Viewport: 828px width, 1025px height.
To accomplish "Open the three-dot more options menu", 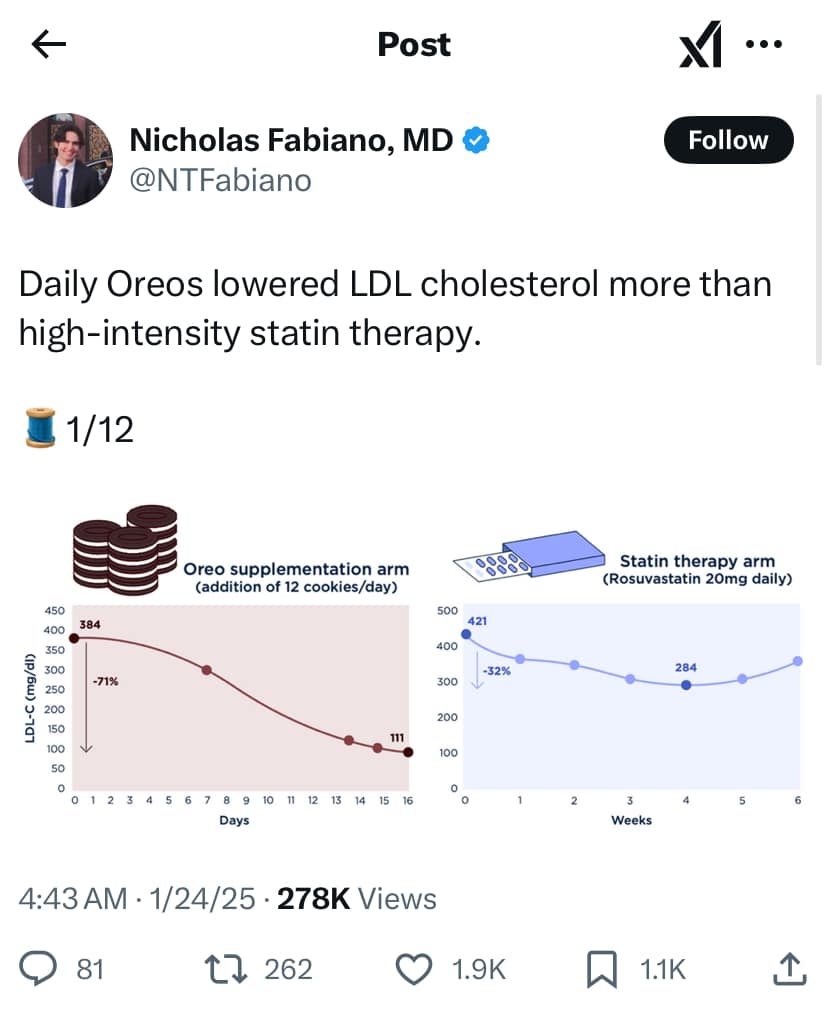I will coord(764,44).
